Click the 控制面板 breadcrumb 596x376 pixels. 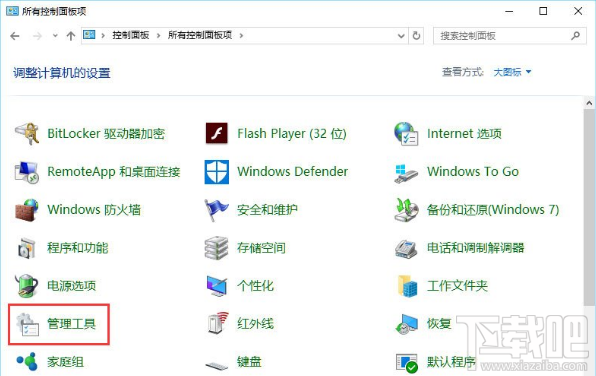tap(130, 35)
